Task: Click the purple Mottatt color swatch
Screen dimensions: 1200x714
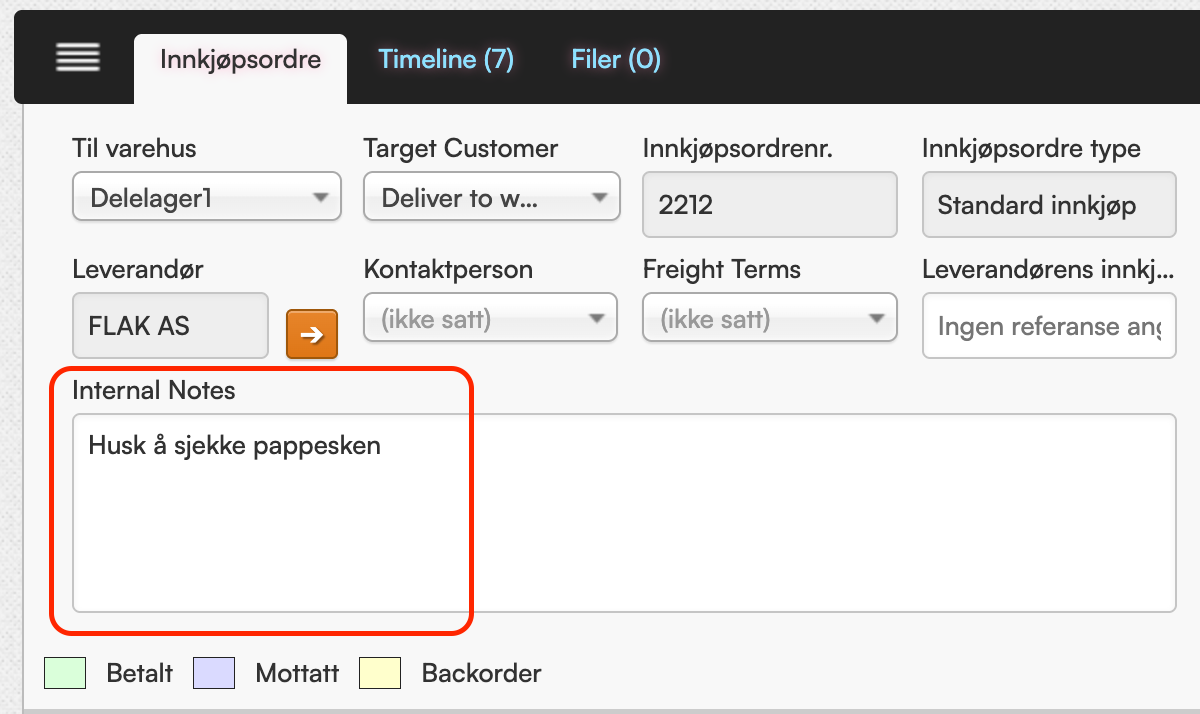Action: coord(214,673)
